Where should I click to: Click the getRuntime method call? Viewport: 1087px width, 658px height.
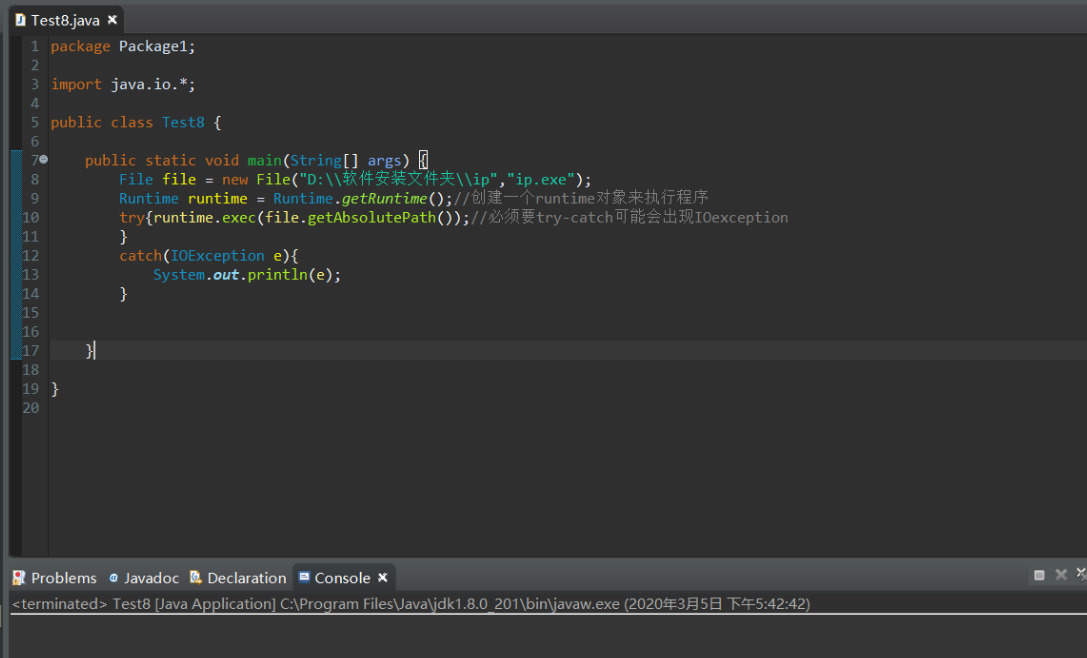(x=385, y=199)
